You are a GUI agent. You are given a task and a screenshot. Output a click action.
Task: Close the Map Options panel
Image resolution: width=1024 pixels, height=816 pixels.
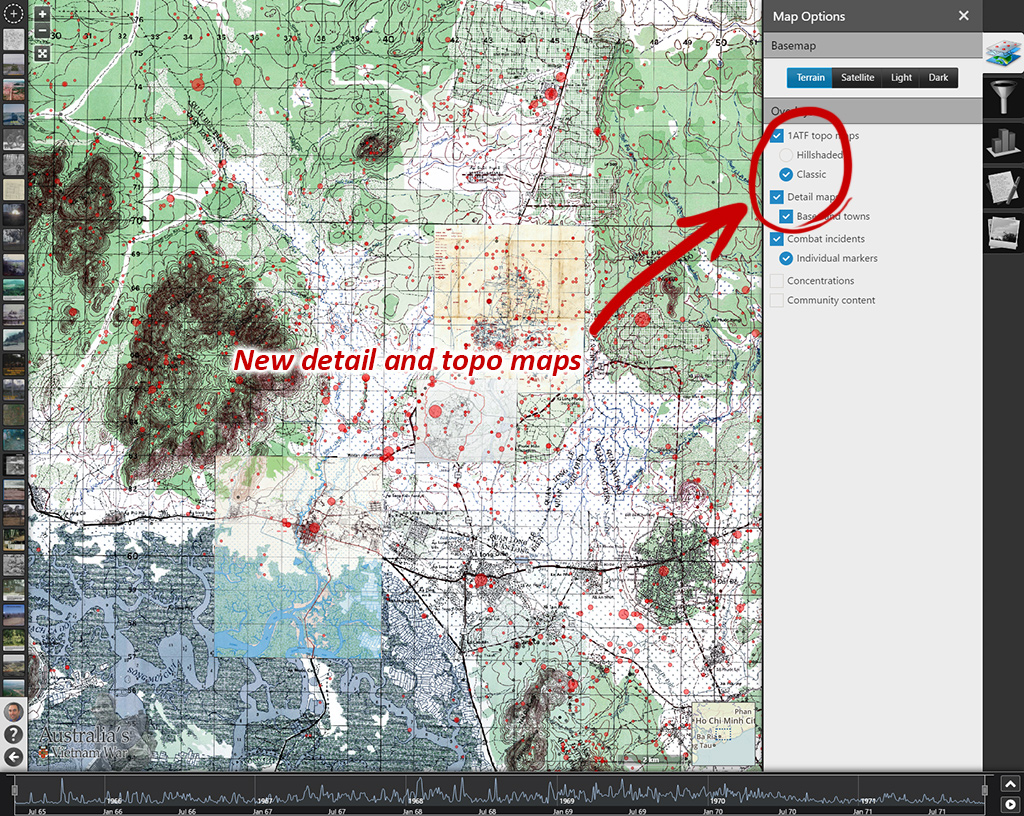[x=963, y=16]
